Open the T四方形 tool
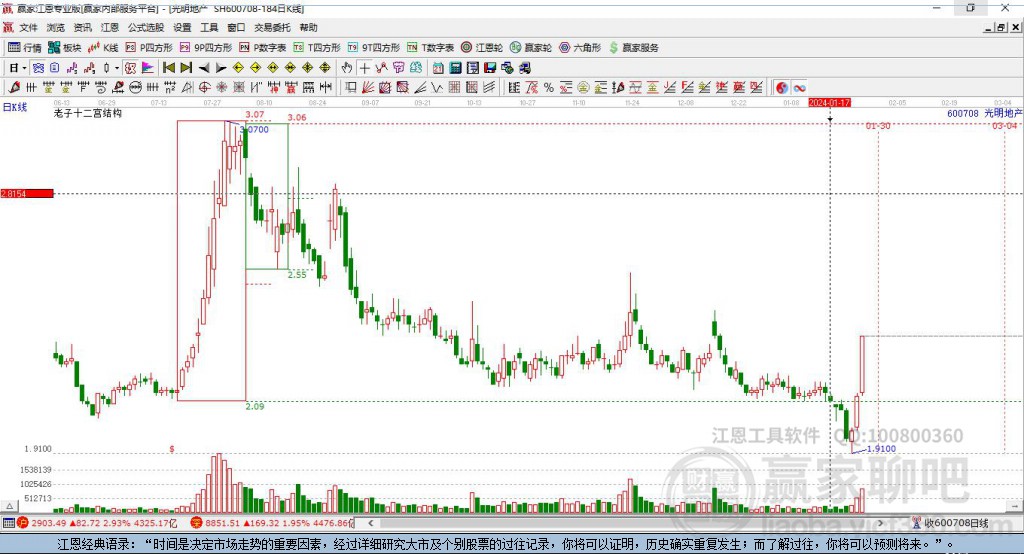The width and height of the screenshot is (1024, 554). pos(317,48)
